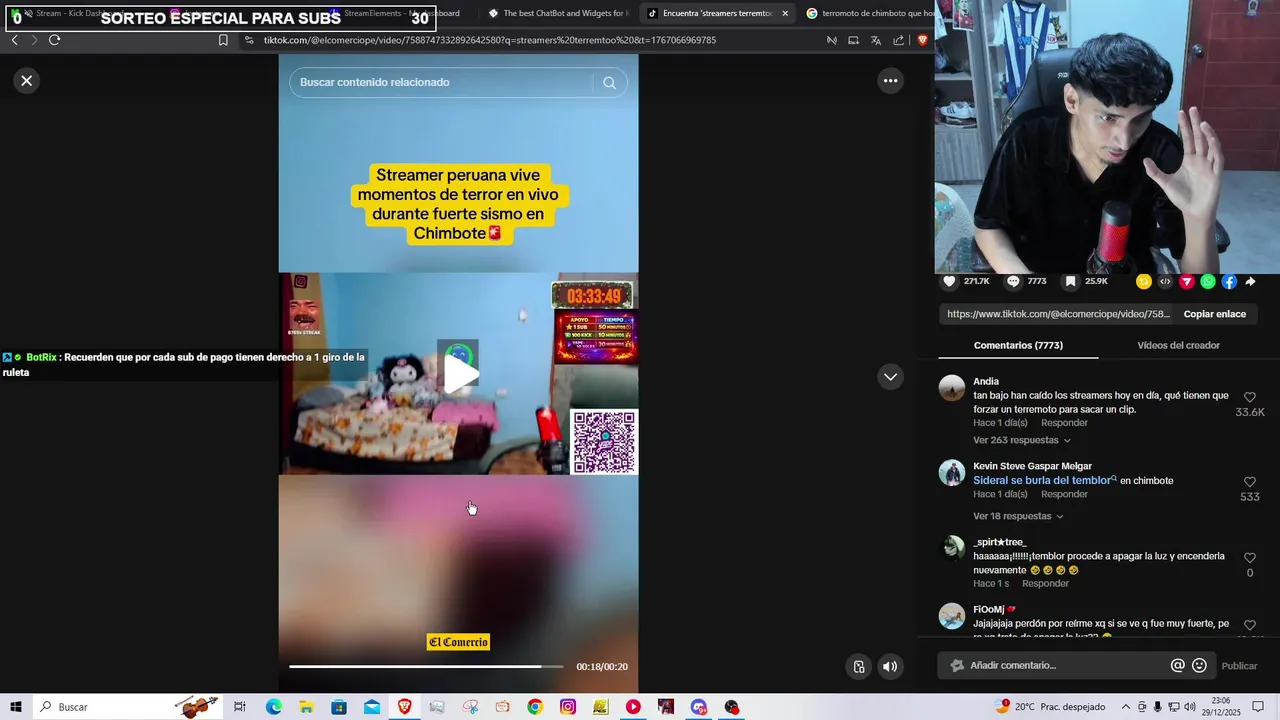Save video with the bookmark icon
1280x720 pixels.
[x=1070, y=282]
